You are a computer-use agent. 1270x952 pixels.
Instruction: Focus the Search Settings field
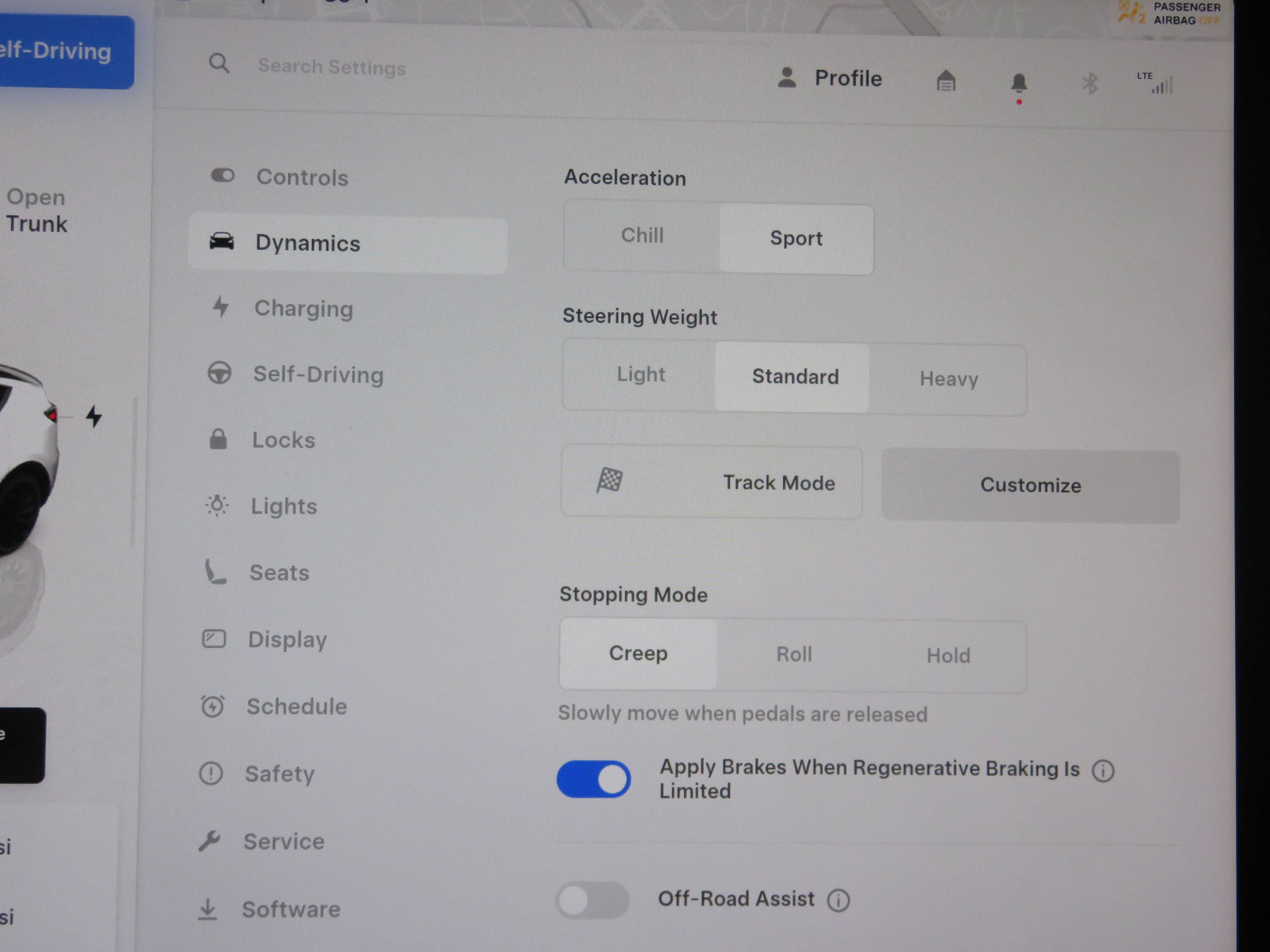coord(332,67)
